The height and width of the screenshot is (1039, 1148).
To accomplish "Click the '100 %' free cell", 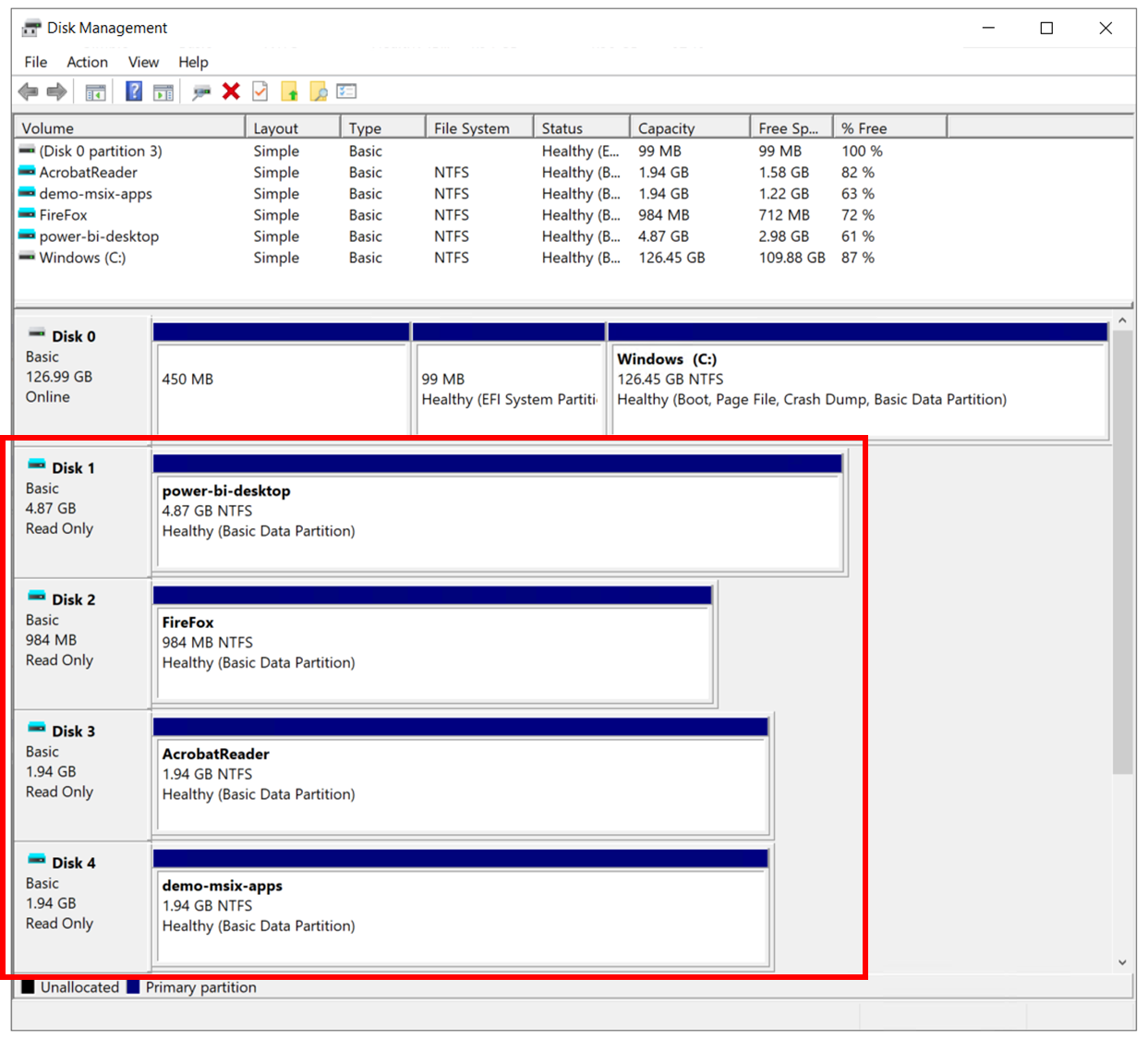I will (x=862, y=151).
